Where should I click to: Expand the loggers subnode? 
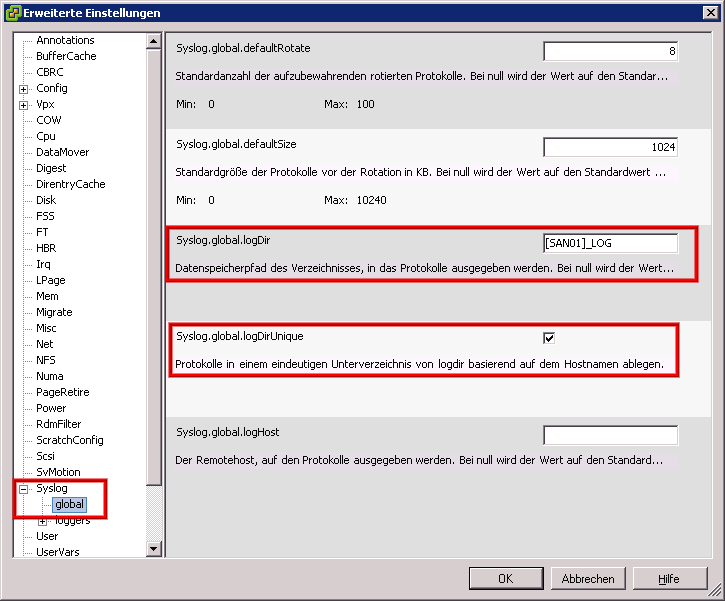pyautogui.click(x=42, y=521)
